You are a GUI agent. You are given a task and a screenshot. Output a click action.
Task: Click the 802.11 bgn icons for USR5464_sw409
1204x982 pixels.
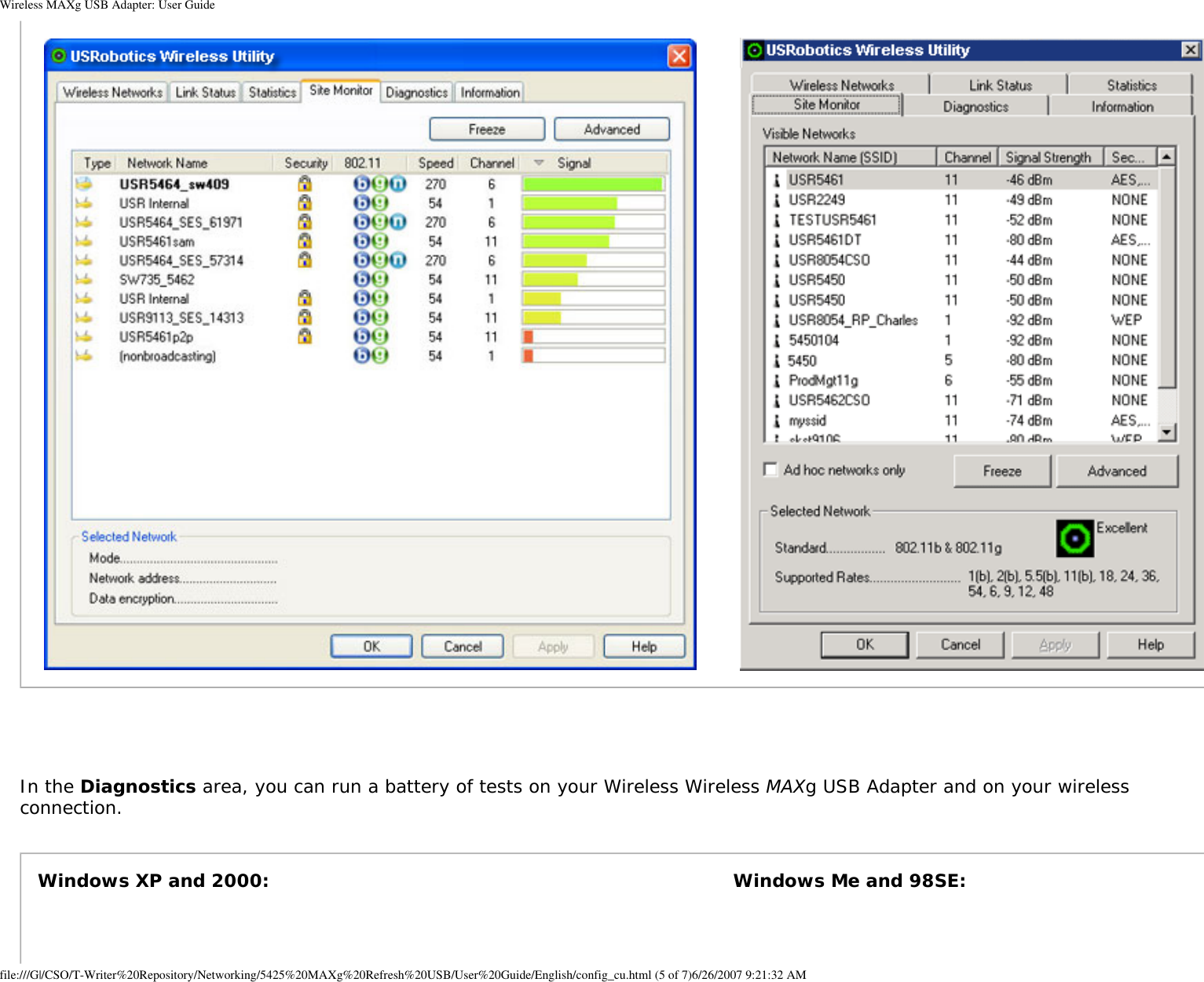(379, 184)
